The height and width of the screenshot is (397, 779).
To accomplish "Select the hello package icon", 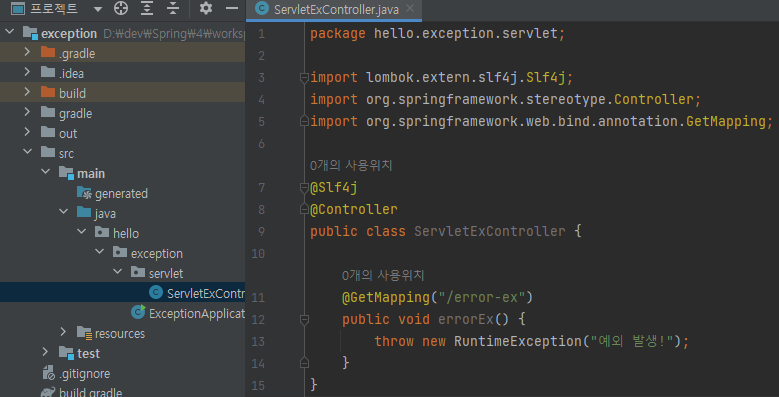I will click(x=102, y=233).
